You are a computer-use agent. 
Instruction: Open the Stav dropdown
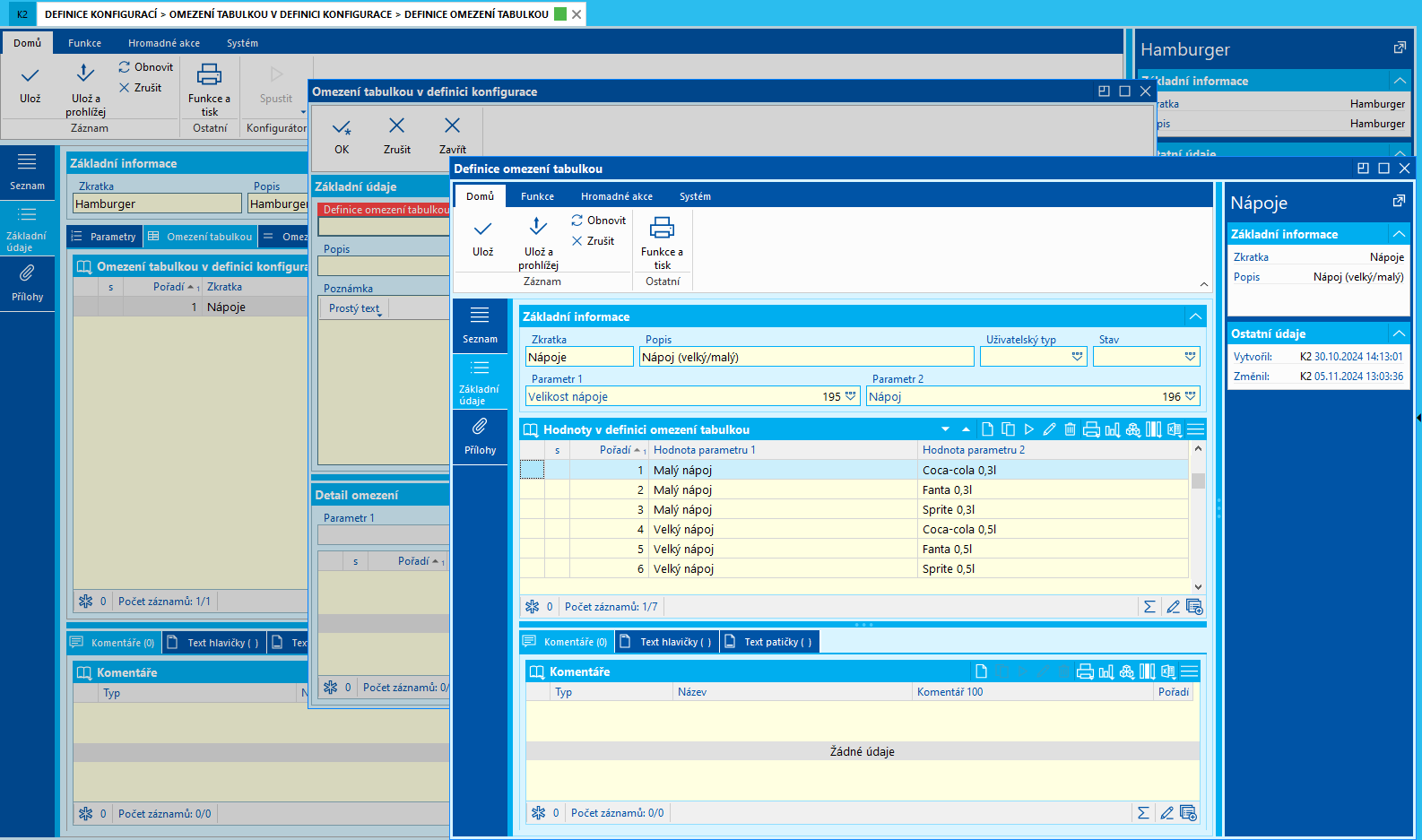click(1190, 357)
